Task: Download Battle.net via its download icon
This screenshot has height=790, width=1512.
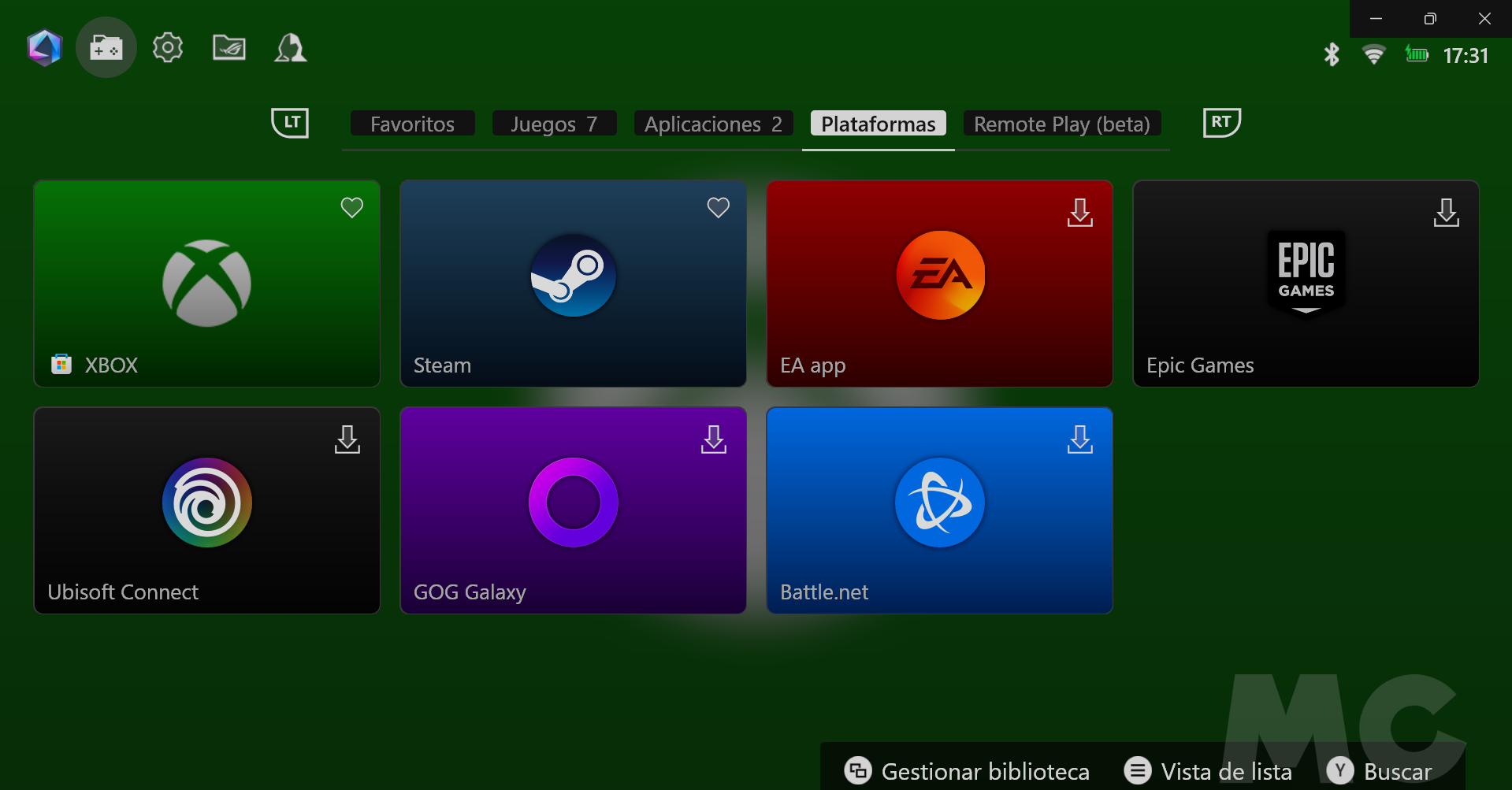Action: [x=1080, y=440]
